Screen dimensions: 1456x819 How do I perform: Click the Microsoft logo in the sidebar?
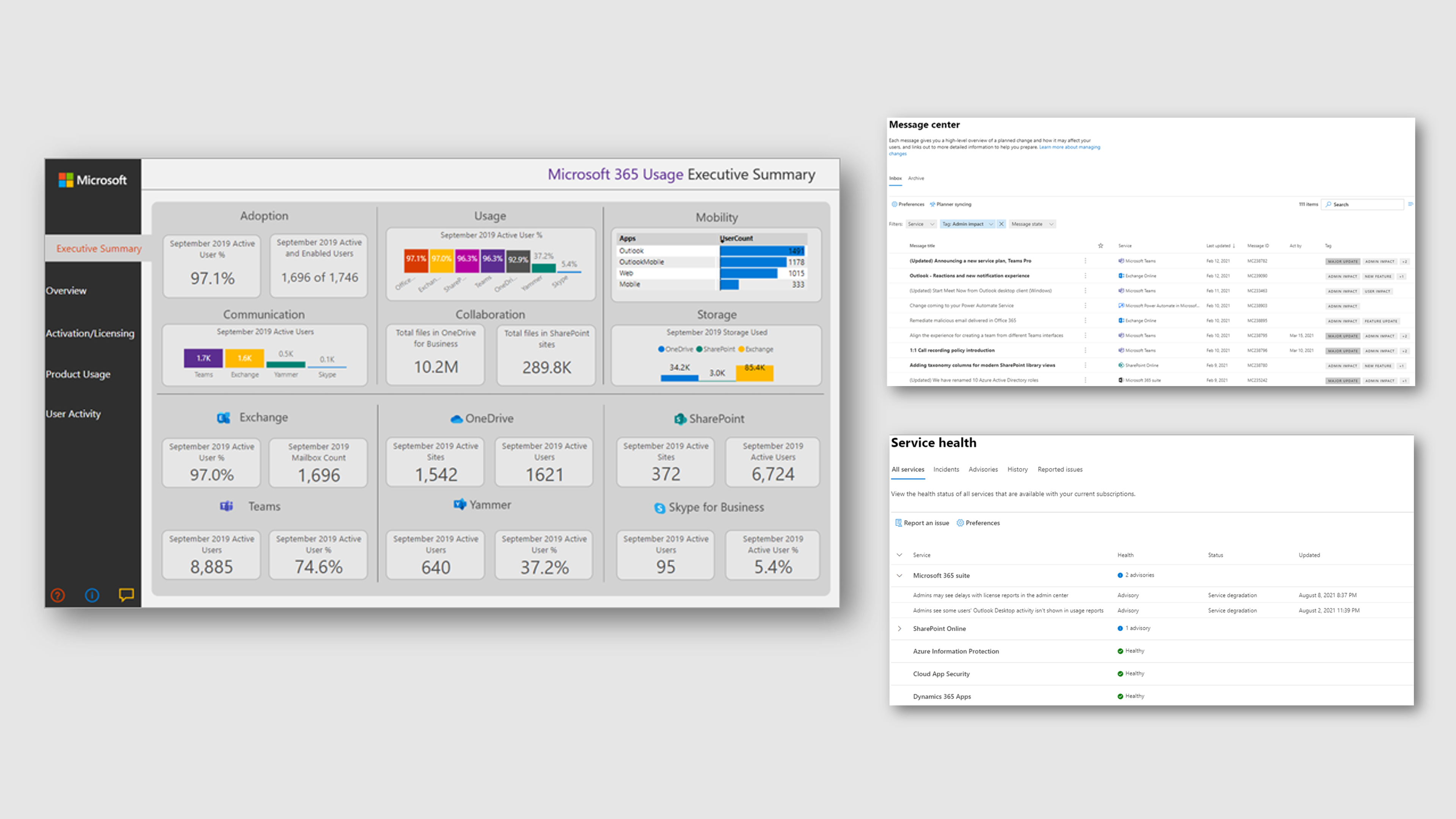[93, 180]
